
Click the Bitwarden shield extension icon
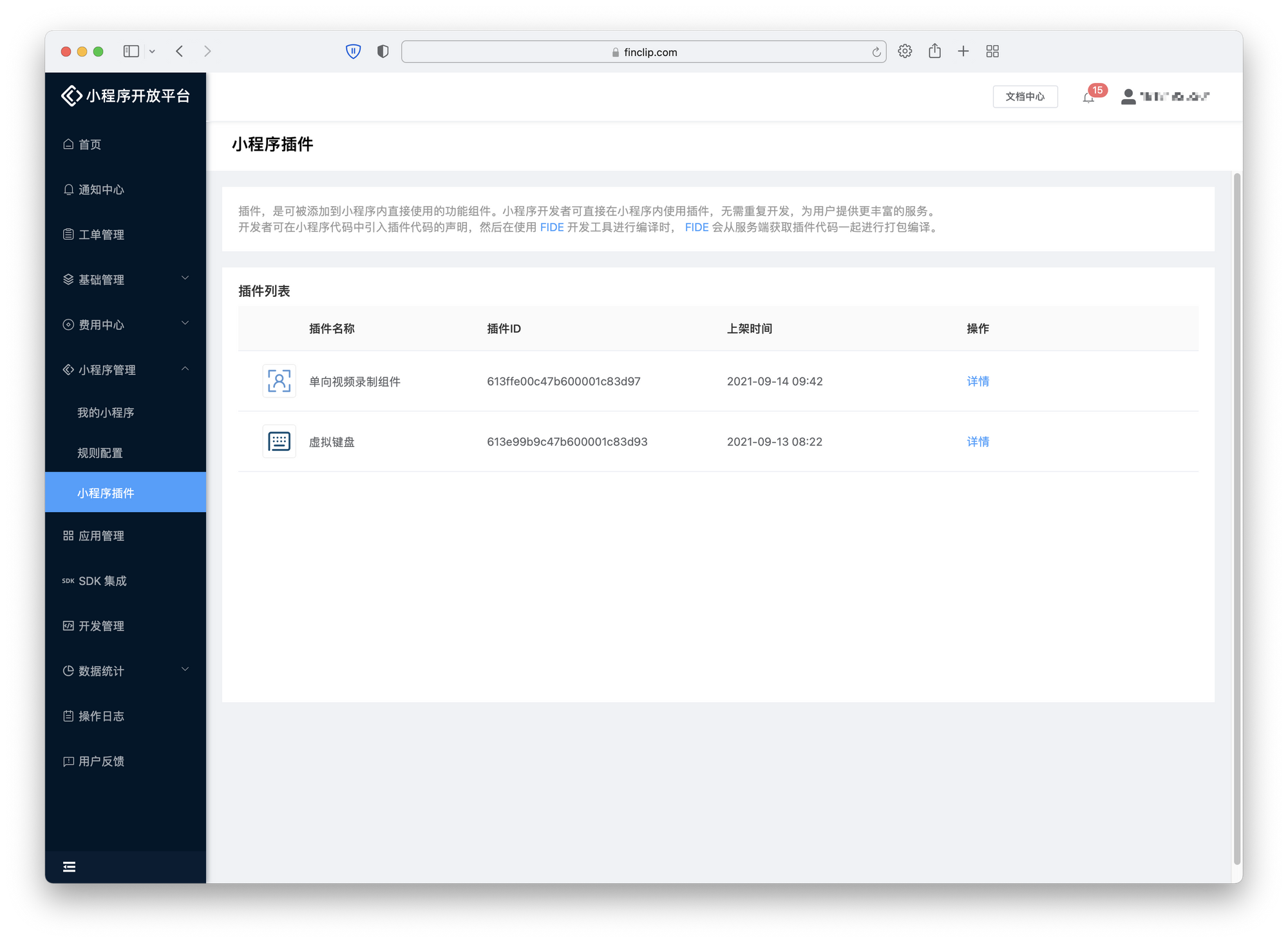coord(353,52)
